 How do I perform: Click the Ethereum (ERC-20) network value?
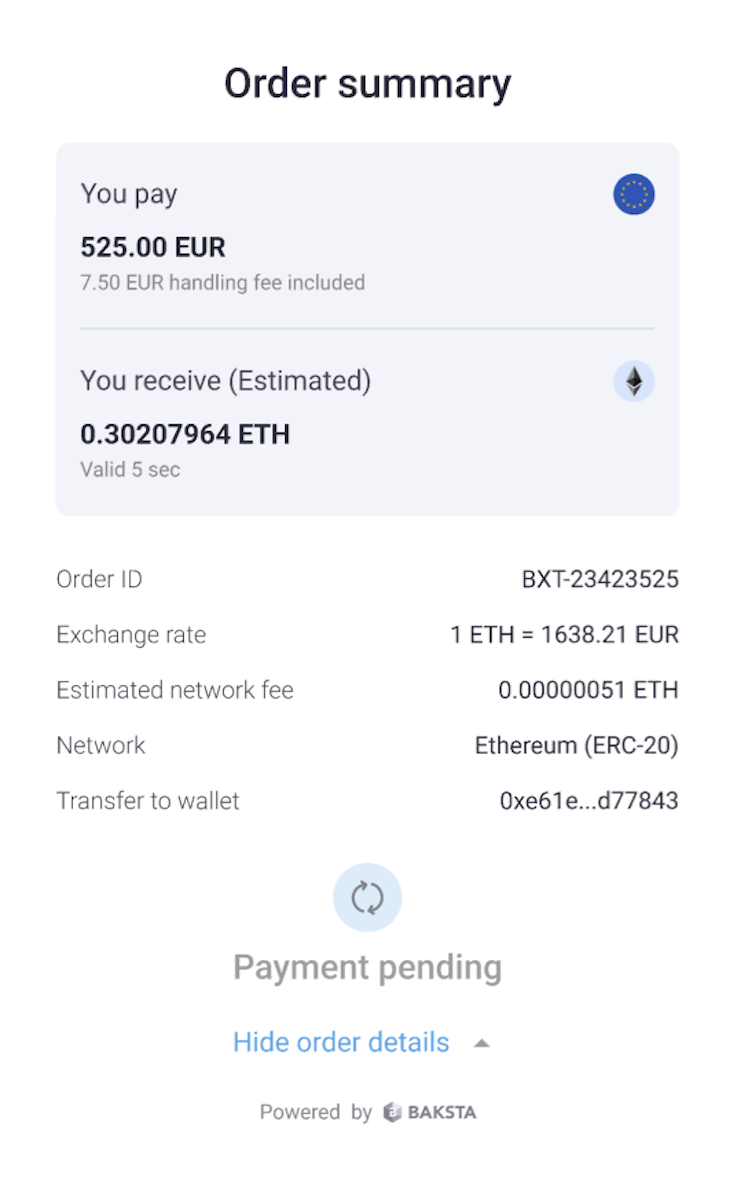tap(576, 745)
